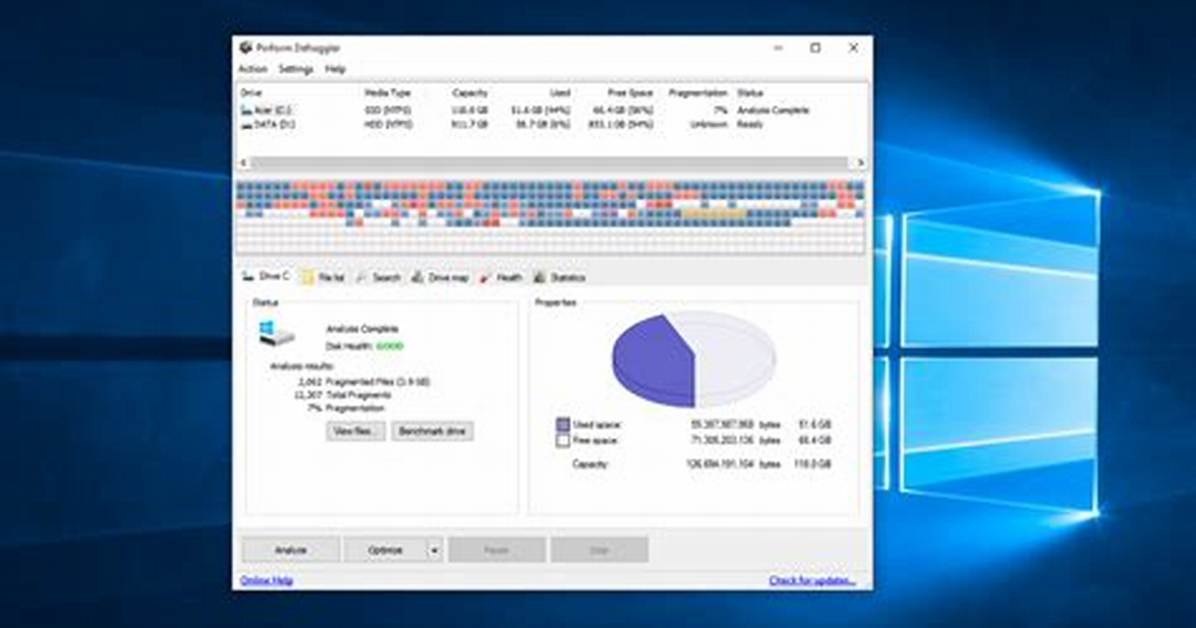Select the DATA (D:) drive icon
Screen dimensions: 1196x628
point(246,124)
